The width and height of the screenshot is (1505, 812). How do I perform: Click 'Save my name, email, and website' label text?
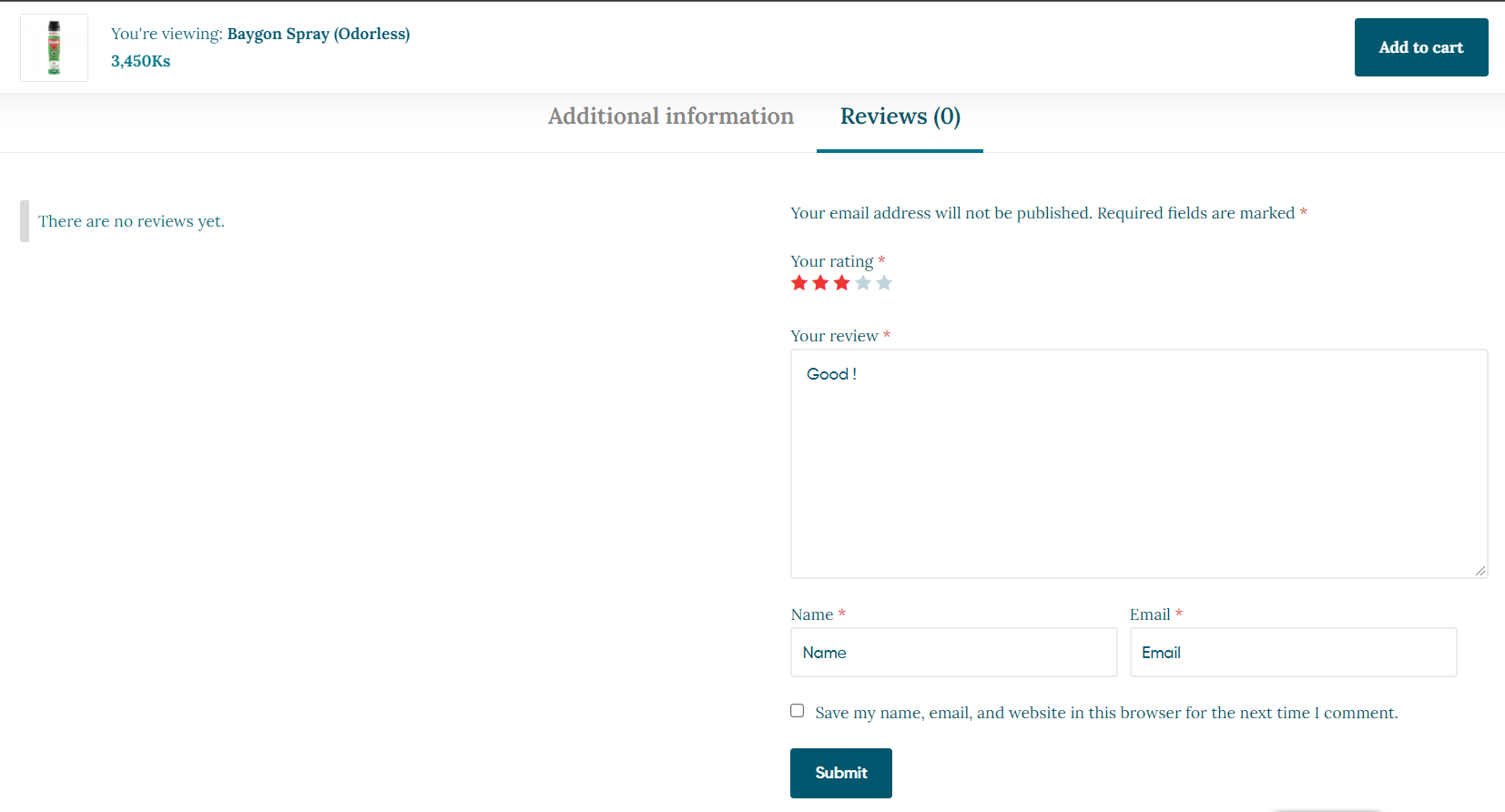coord(1106,713)
